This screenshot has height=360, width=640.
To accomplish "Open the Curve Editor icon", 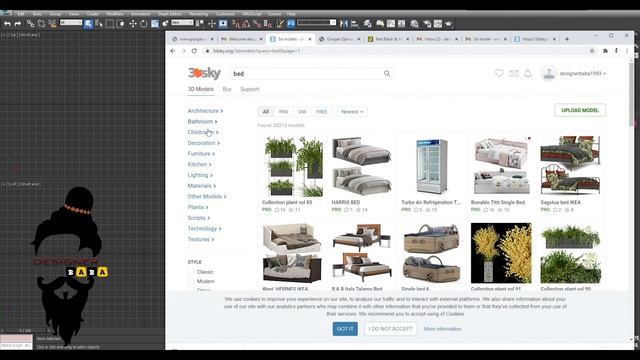I will click(391, 24).
